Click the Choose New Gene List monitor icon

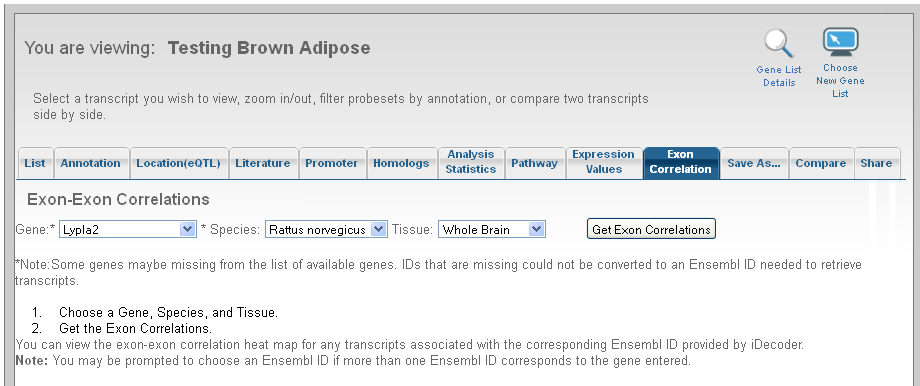(840, 42)
